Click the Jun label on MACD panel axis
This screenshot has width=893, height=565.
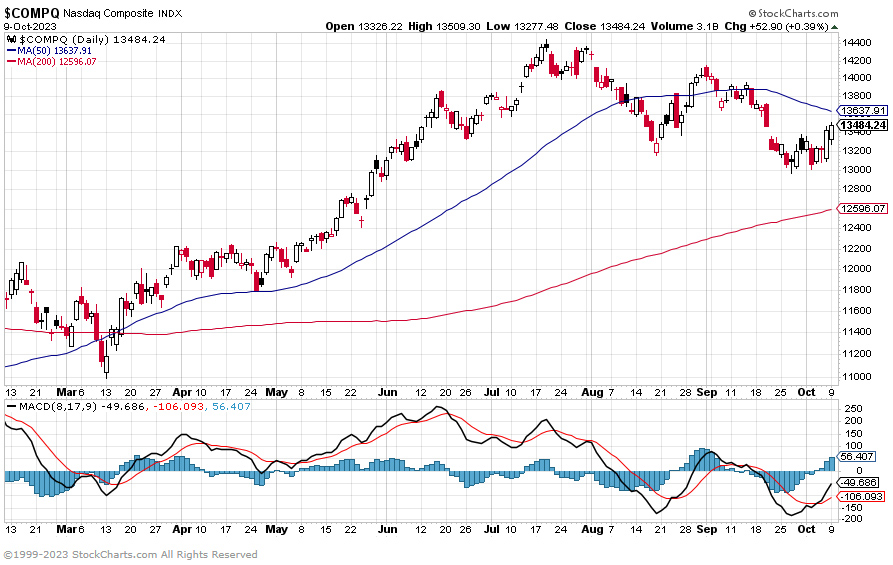point(387,529)
